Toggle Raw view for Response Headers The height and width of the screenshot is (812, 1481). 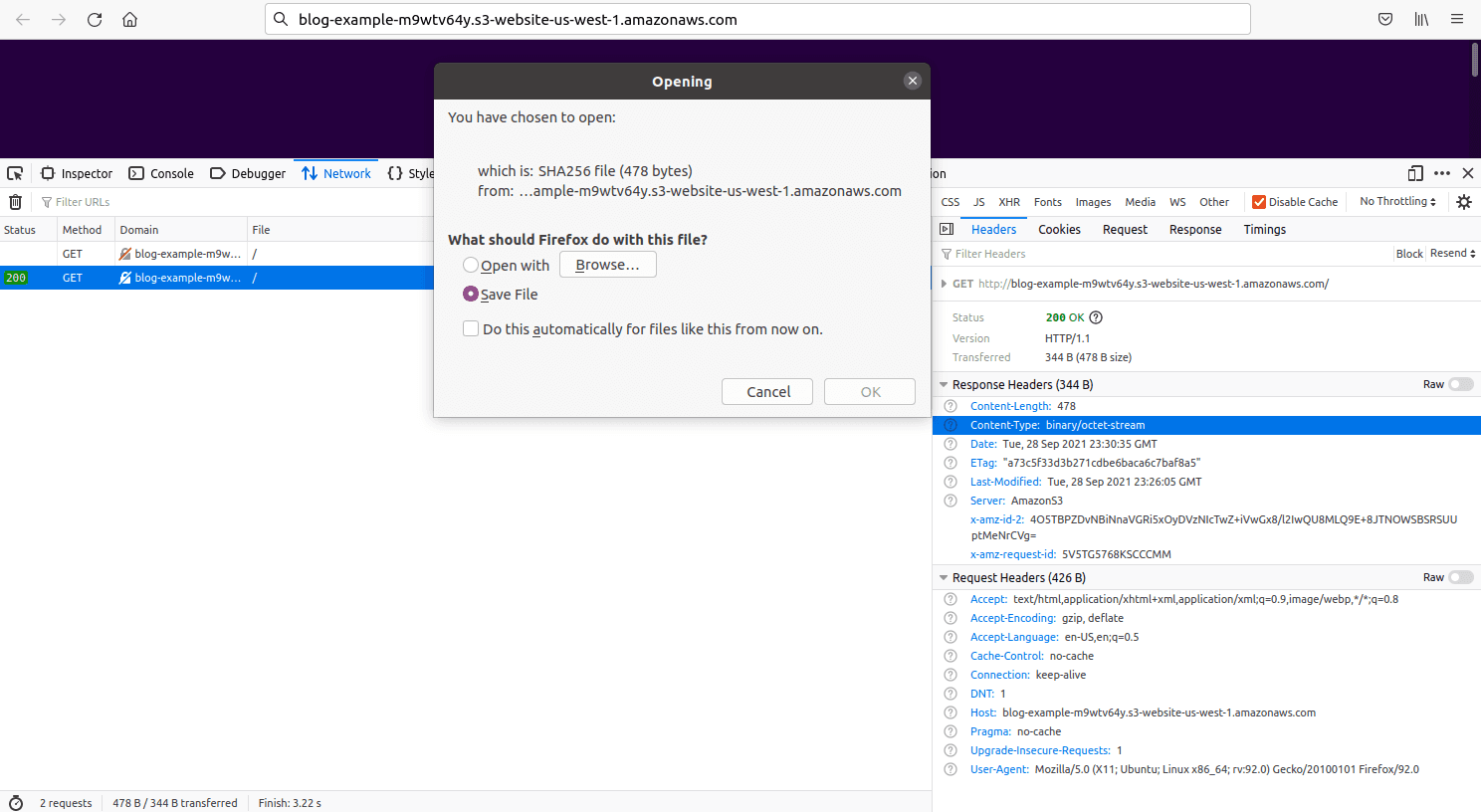pyautogui.click(x=1461, y=384)
